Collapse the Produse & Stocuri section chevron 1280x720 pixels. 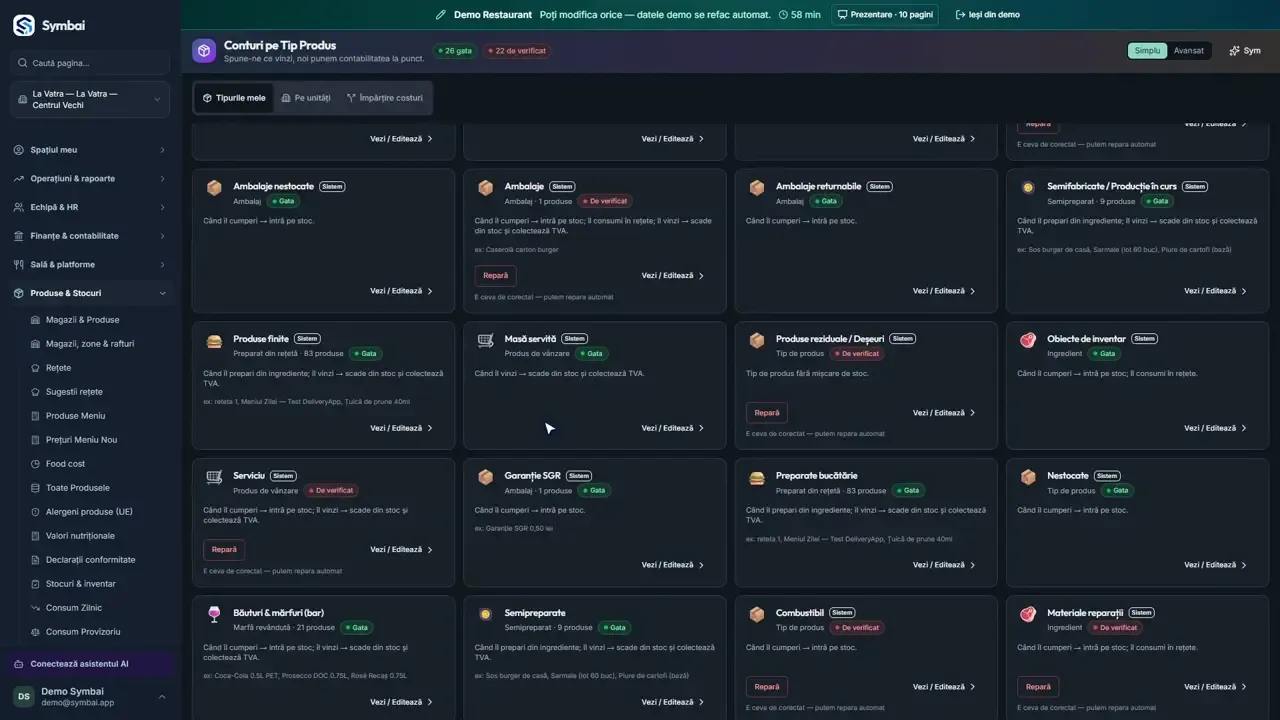162,294
